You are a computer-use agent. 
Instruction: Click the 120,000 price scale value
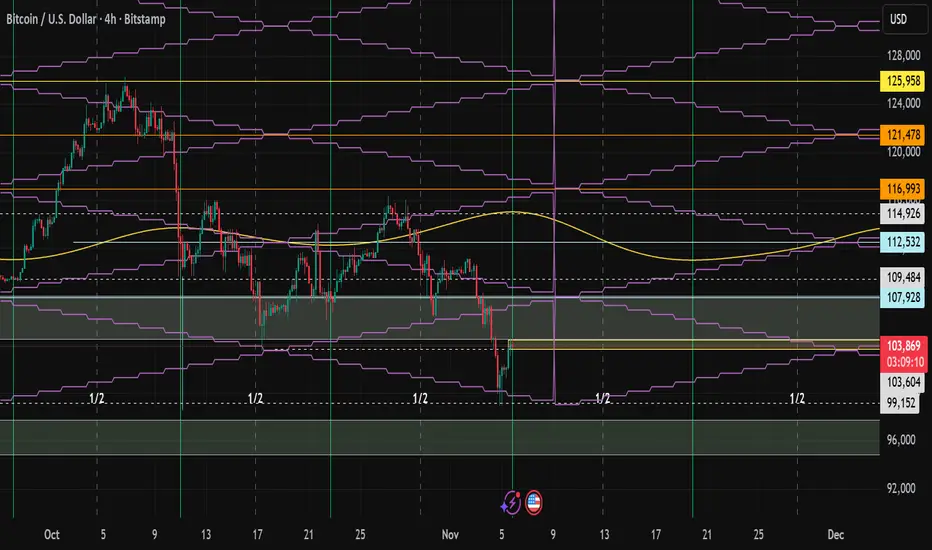point(903,152)
